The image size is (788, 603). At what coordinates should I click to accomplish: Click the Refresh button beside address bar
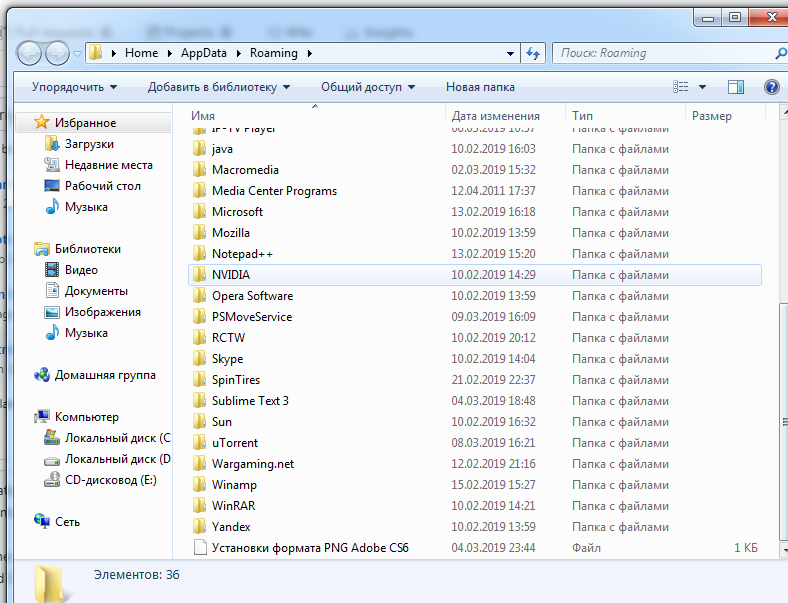pos(533,53)
